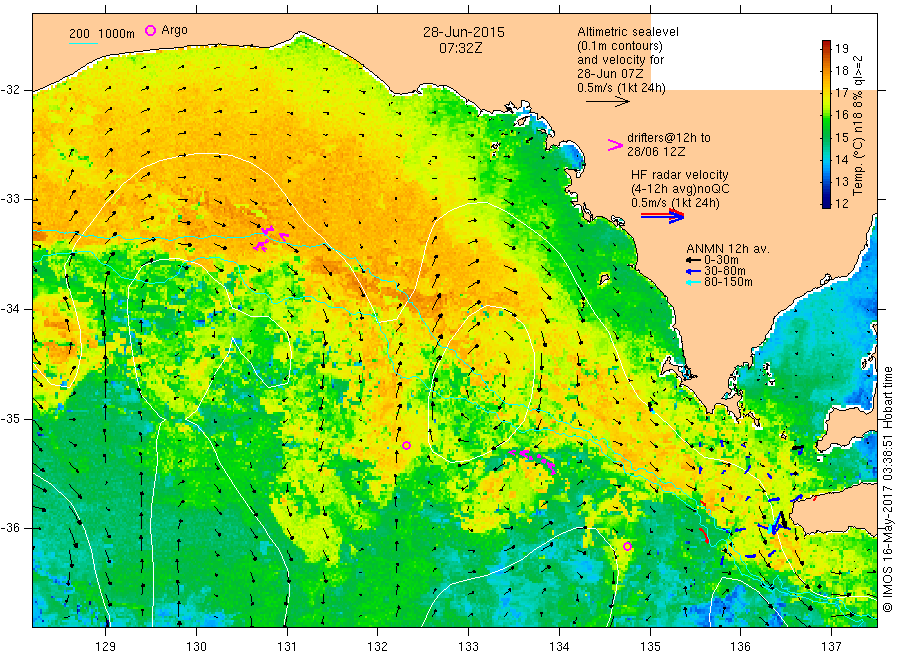Image resolution: width=900 pixels, height=660 pixels.
Task: Click the cyan 200 1000m isobath legend line
Action: (x=83, y=43)
